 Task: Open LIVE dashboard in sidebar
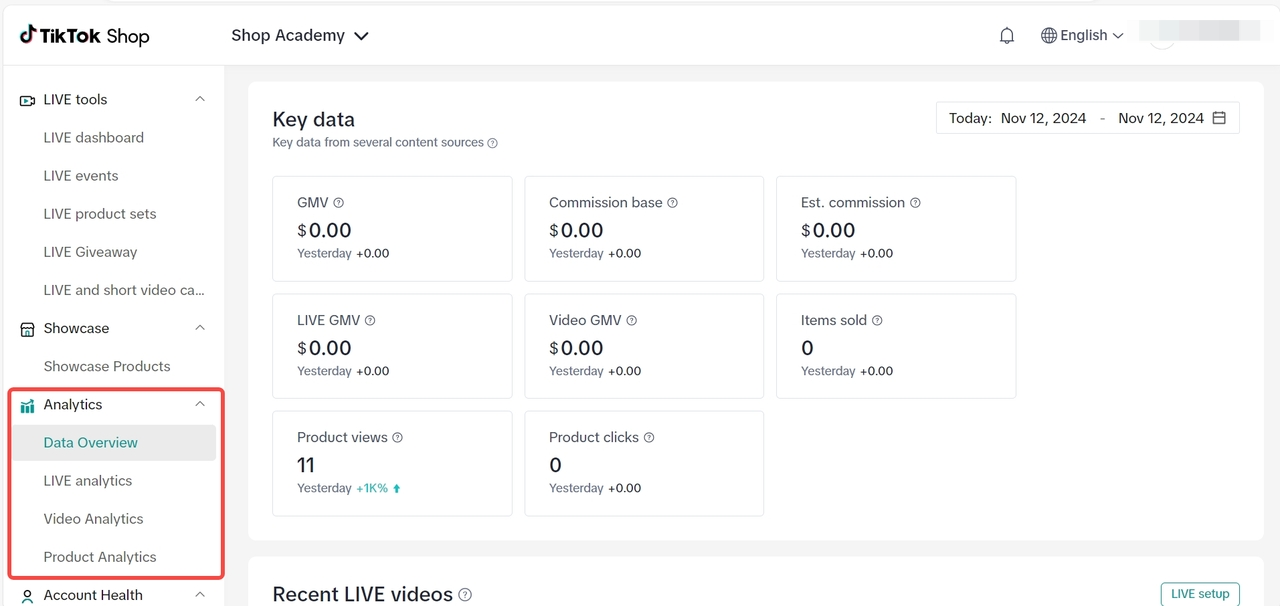(94, 138)
